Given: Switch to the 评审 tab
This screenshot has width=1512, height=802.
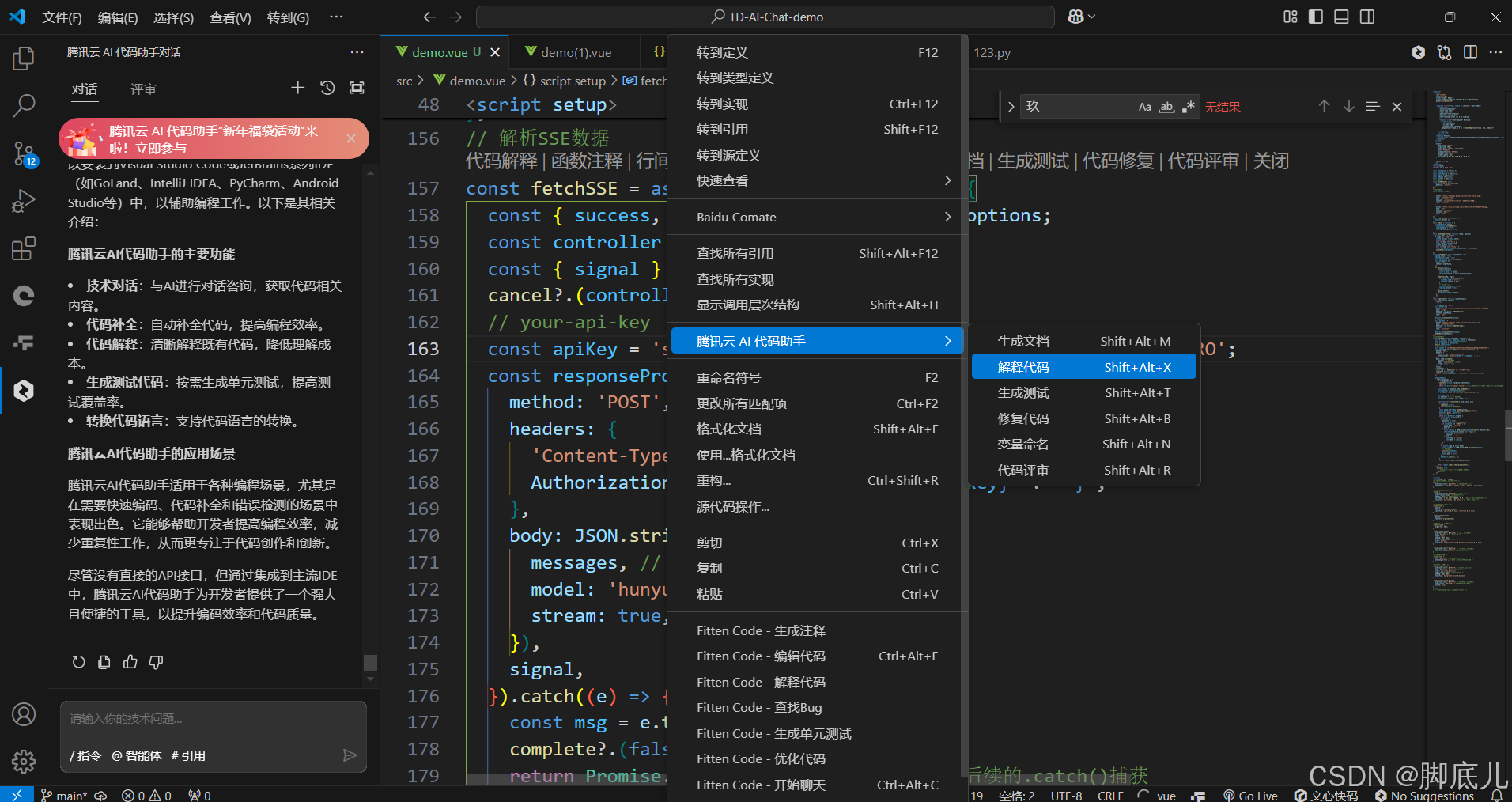Looking at the screenshot, I should coord(143,89).
